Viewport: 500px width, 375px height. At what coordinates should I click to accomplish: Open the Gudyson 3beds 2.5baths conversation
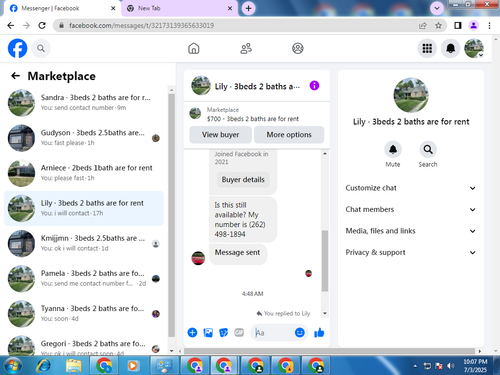coord(83,138)
